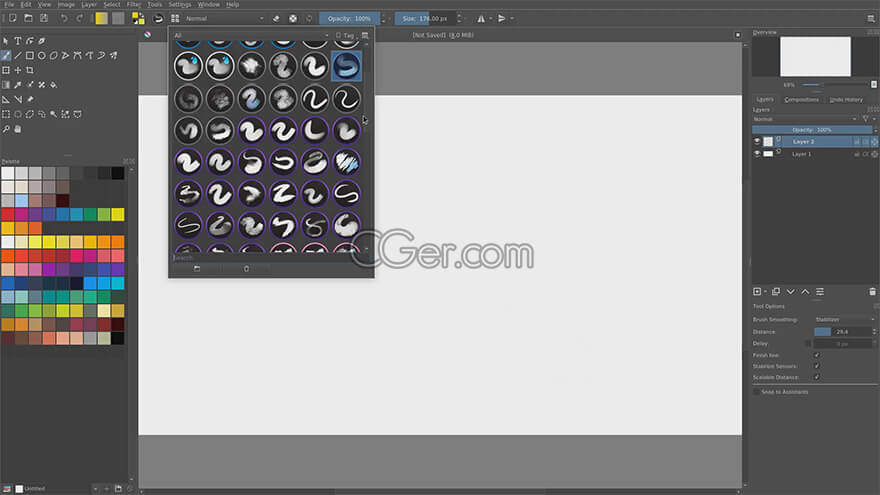Select the Crop tool
The height and width of the screenshot is (495, 880).
point(30,70)
